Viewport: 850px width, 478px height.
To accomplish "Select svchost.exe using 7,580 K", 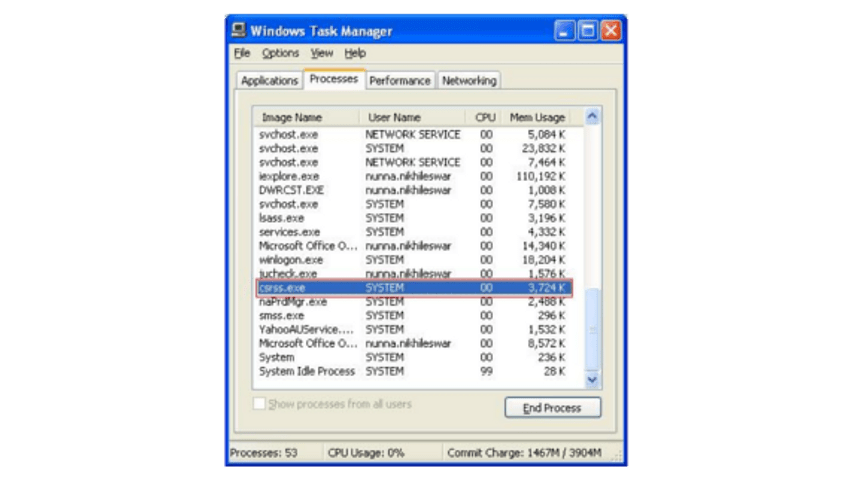I will click(413, 204).
